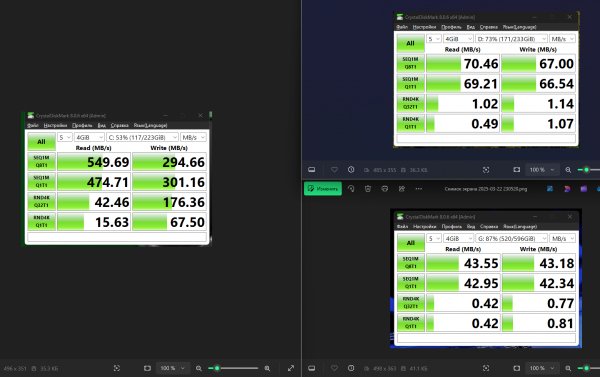
Task: Click the scan icon in the upper-right Photos window
Action: point(486,170)
